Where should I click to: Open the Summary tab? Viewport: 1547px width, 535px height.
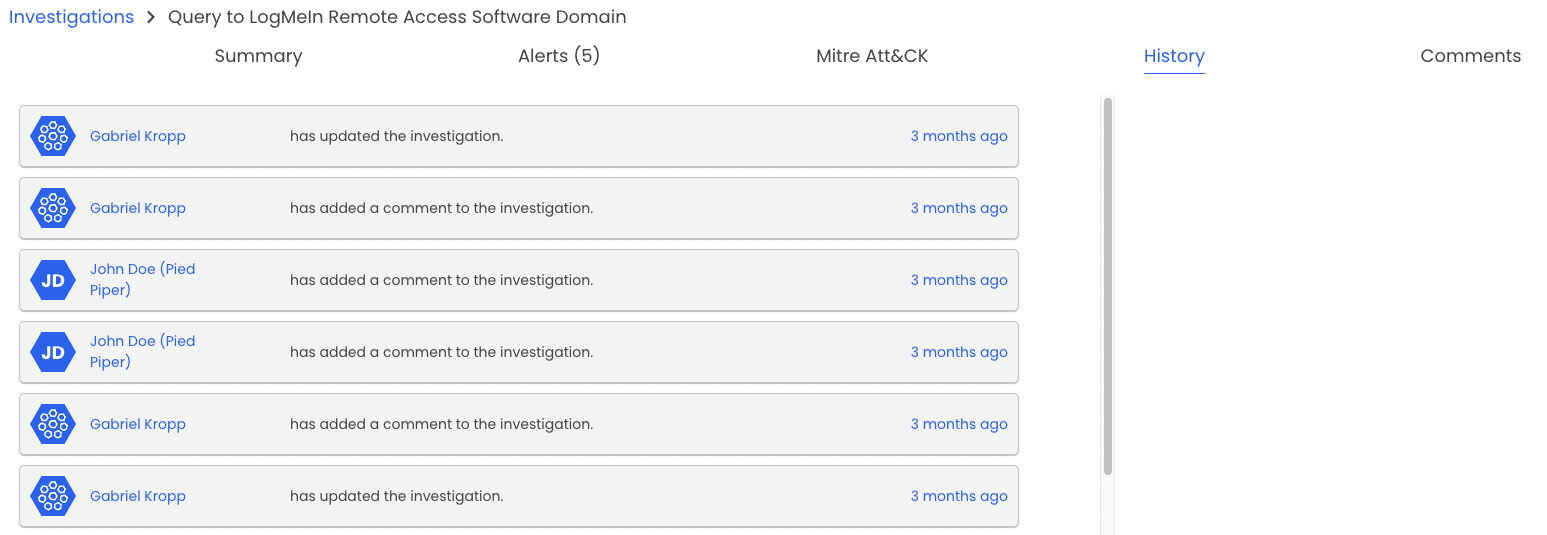(258, 56)
